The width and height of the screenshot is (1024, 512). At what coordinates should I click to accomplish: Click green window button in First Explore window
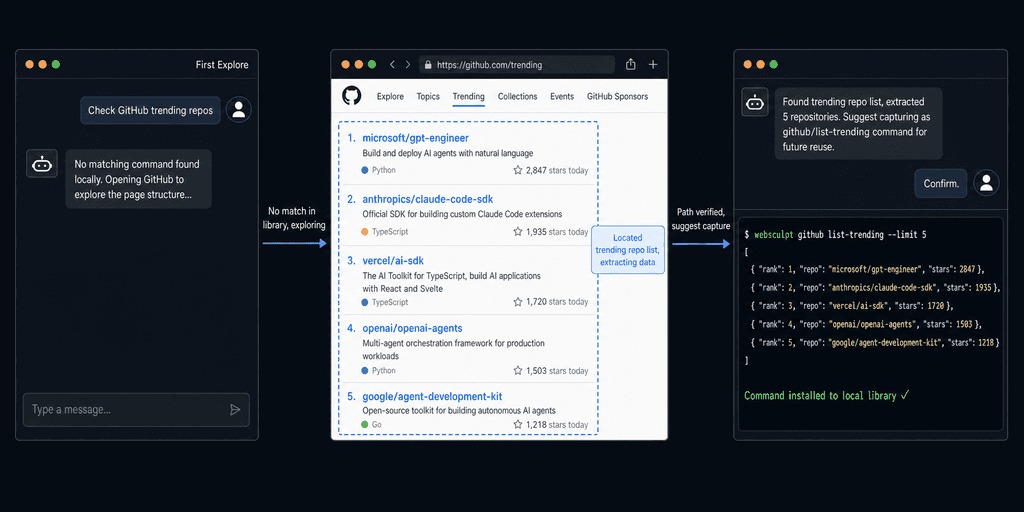click(x=56, y=64)
